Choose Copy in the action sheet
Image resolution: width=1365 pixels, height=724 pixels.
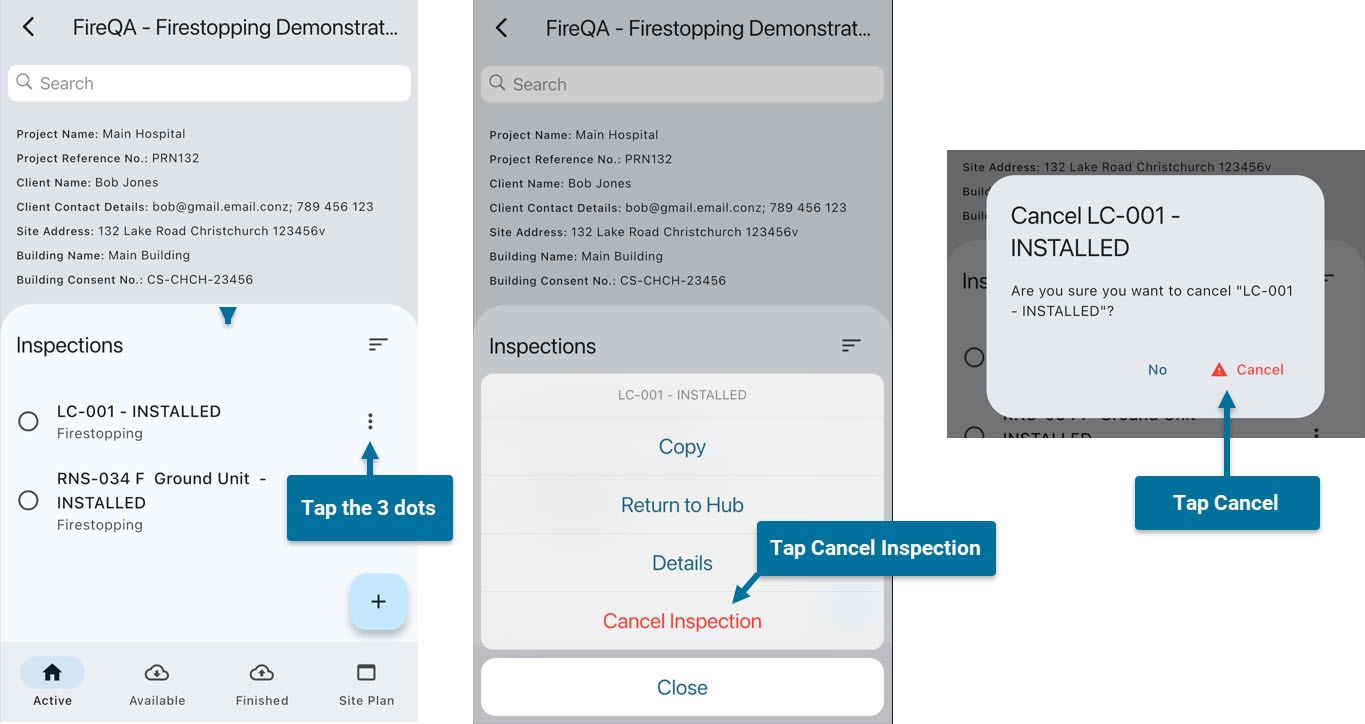tap(682, 447)
